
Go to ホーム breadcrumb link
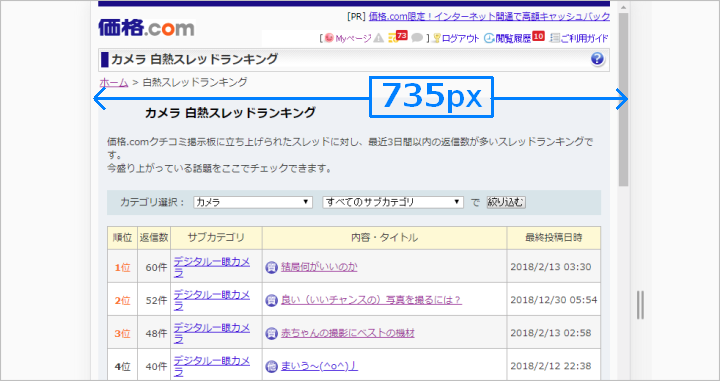(x=113, y=83)
